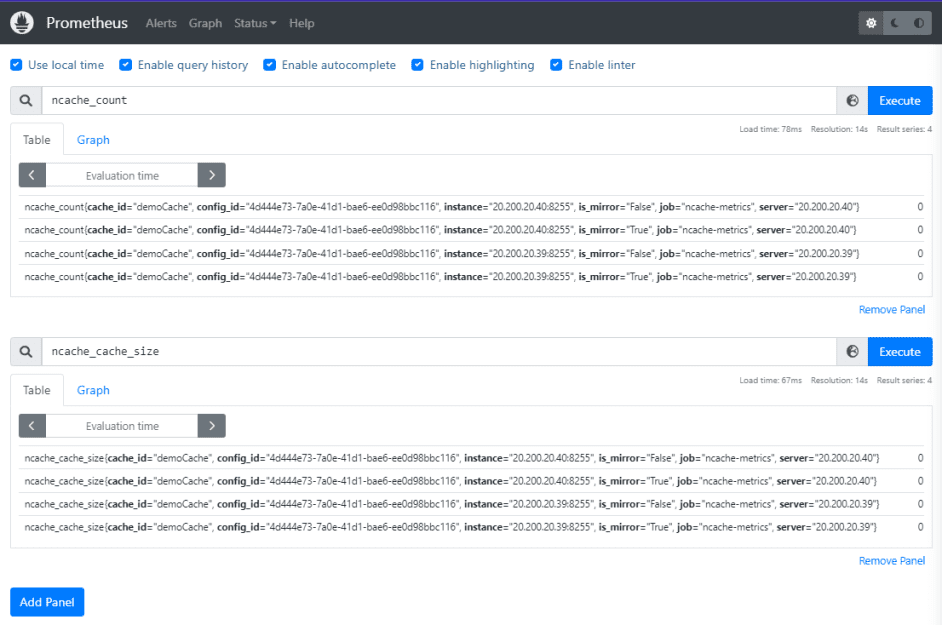Viewport: 942px width, 625px height.
Task: Switch to light theme sun icon
Action: tap(871, 23)
